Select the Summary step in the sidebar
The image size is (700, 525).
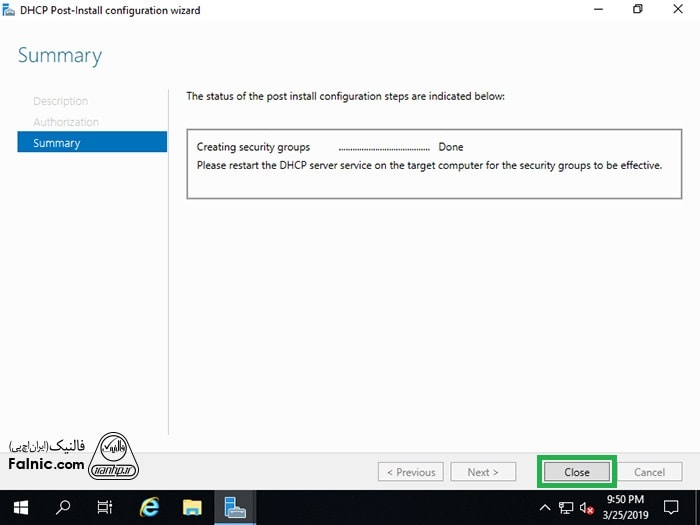pos(57,143)
